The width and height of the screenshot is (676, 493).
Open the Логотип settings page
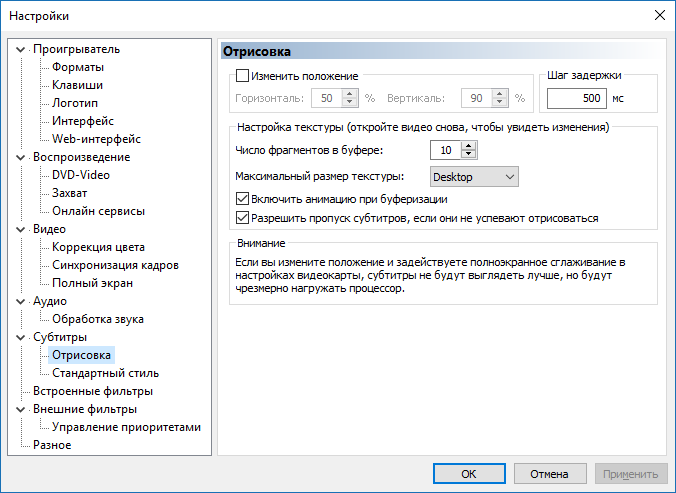click(x=75, y=103)
